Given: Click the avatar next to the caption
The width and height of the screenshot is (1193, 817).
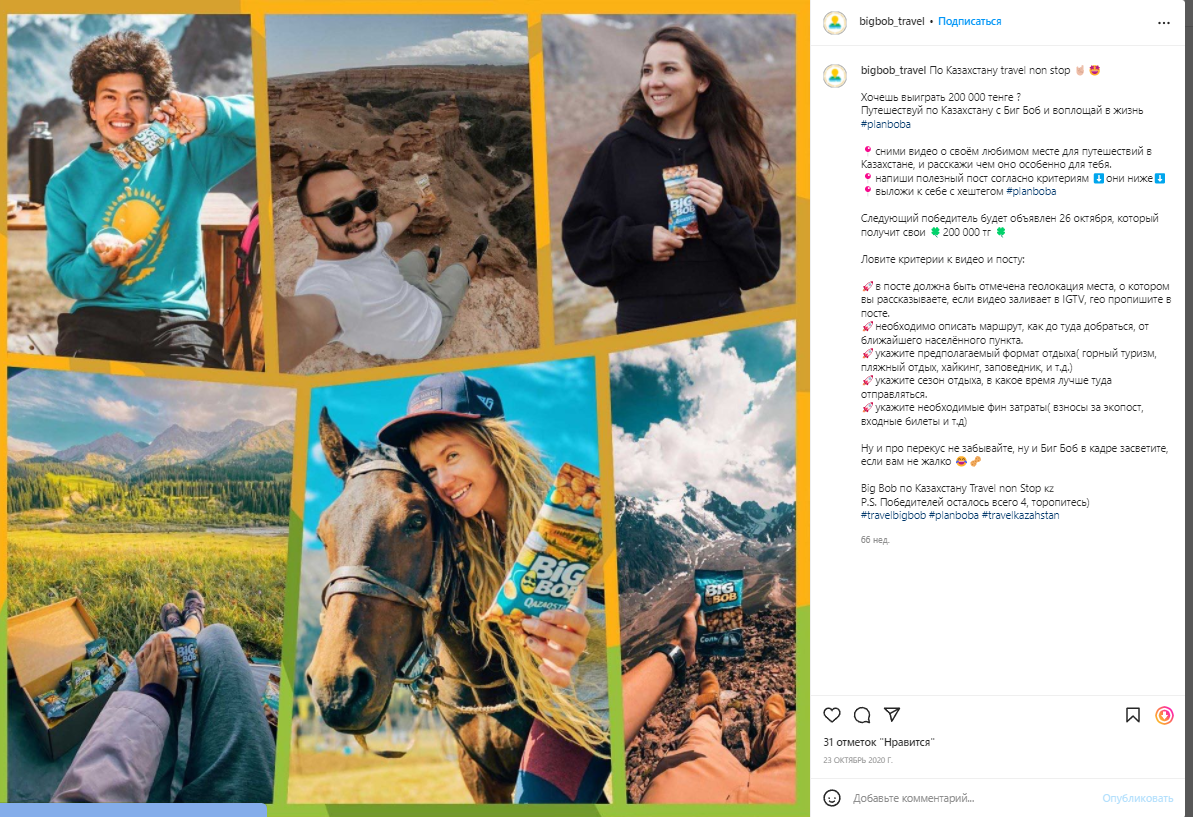Looking at the screenshot, I should [x=835, y=75].
